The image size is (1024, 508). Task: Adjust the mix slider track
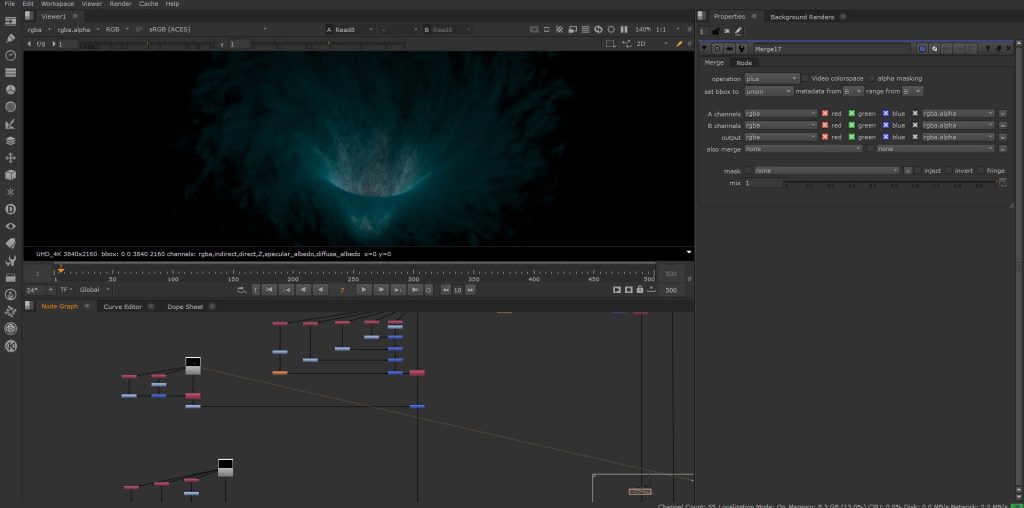pyautogui.click(x=889, y=183)
